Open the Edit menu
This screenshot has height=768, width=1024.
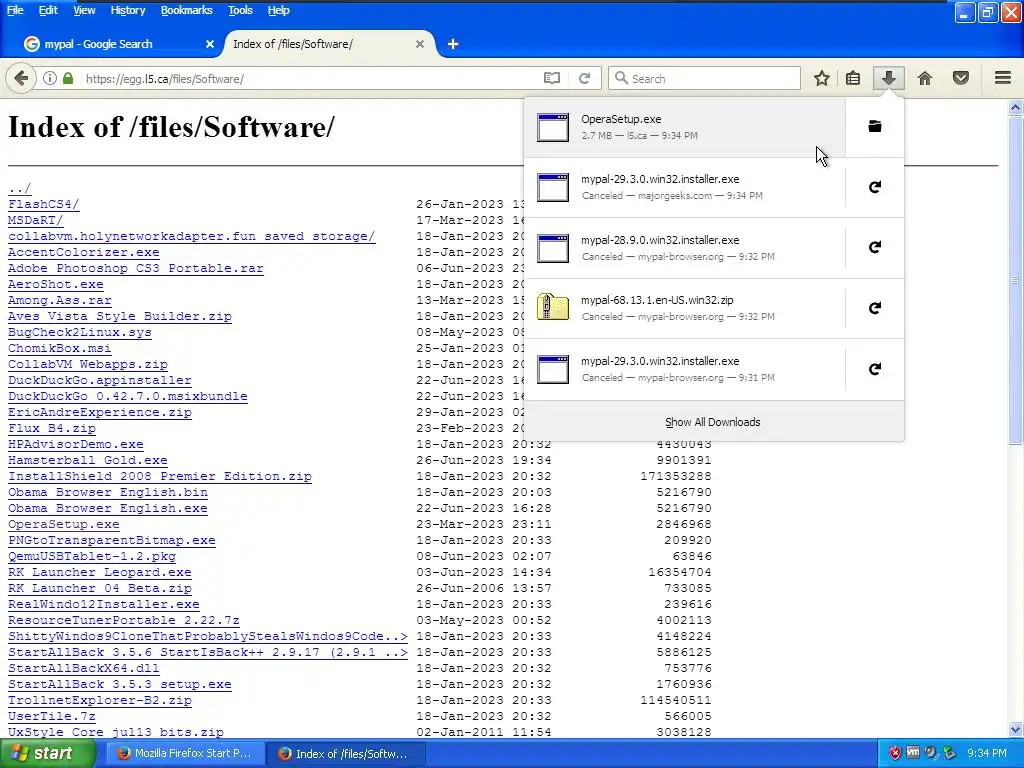(x=48, y=10)
